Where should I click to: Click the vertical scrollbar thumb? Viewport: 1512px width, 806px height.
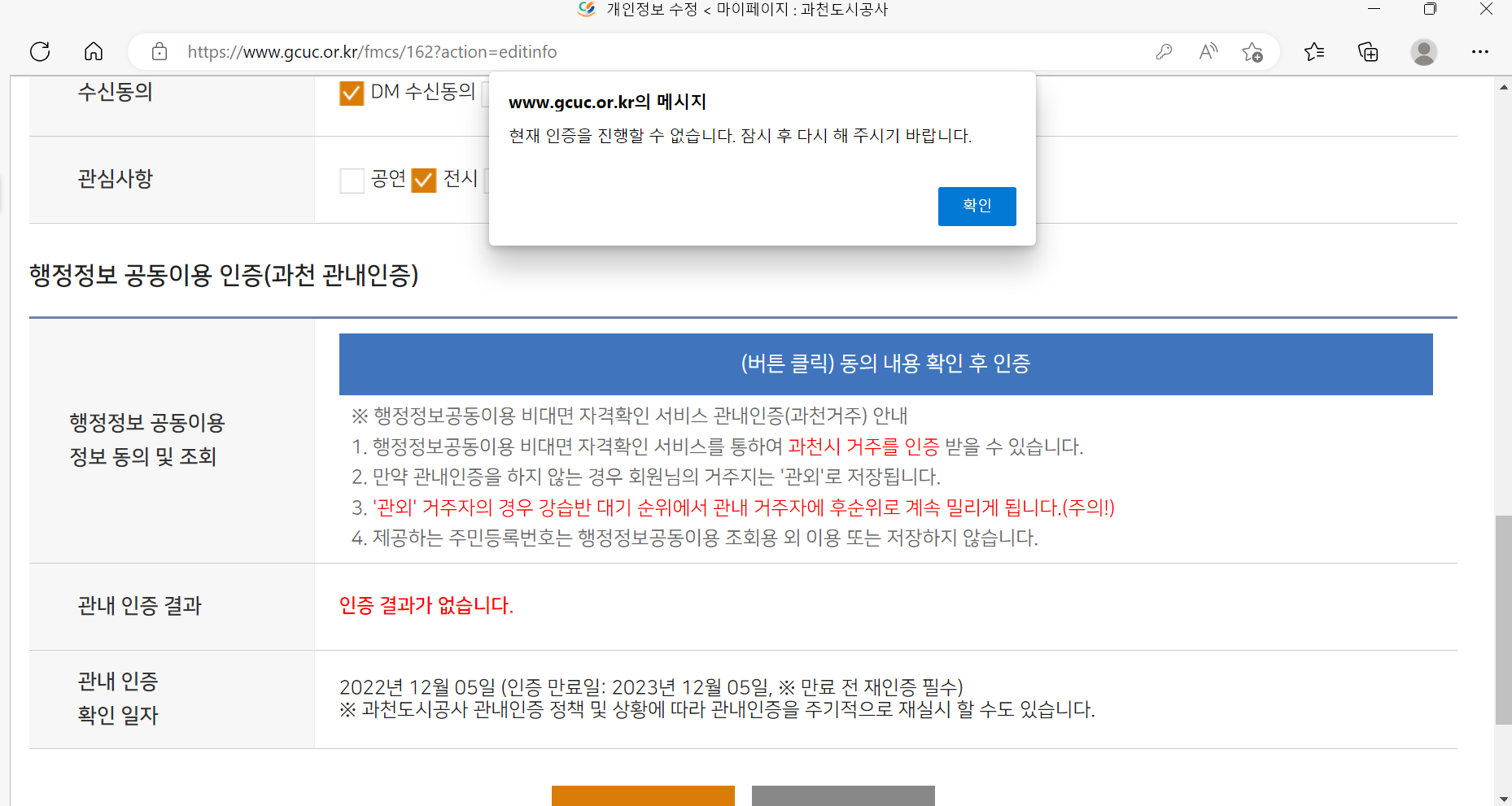1503,618
